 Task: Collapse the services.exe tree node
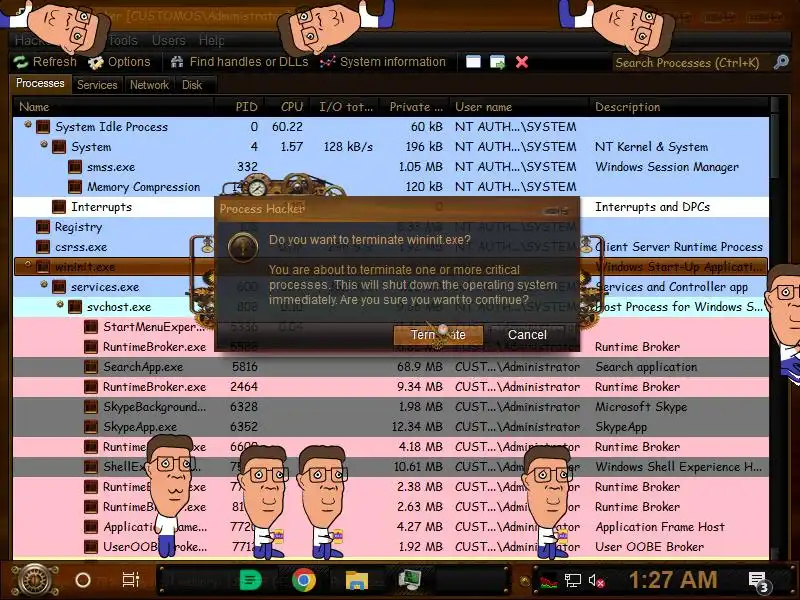click(44, 285)
